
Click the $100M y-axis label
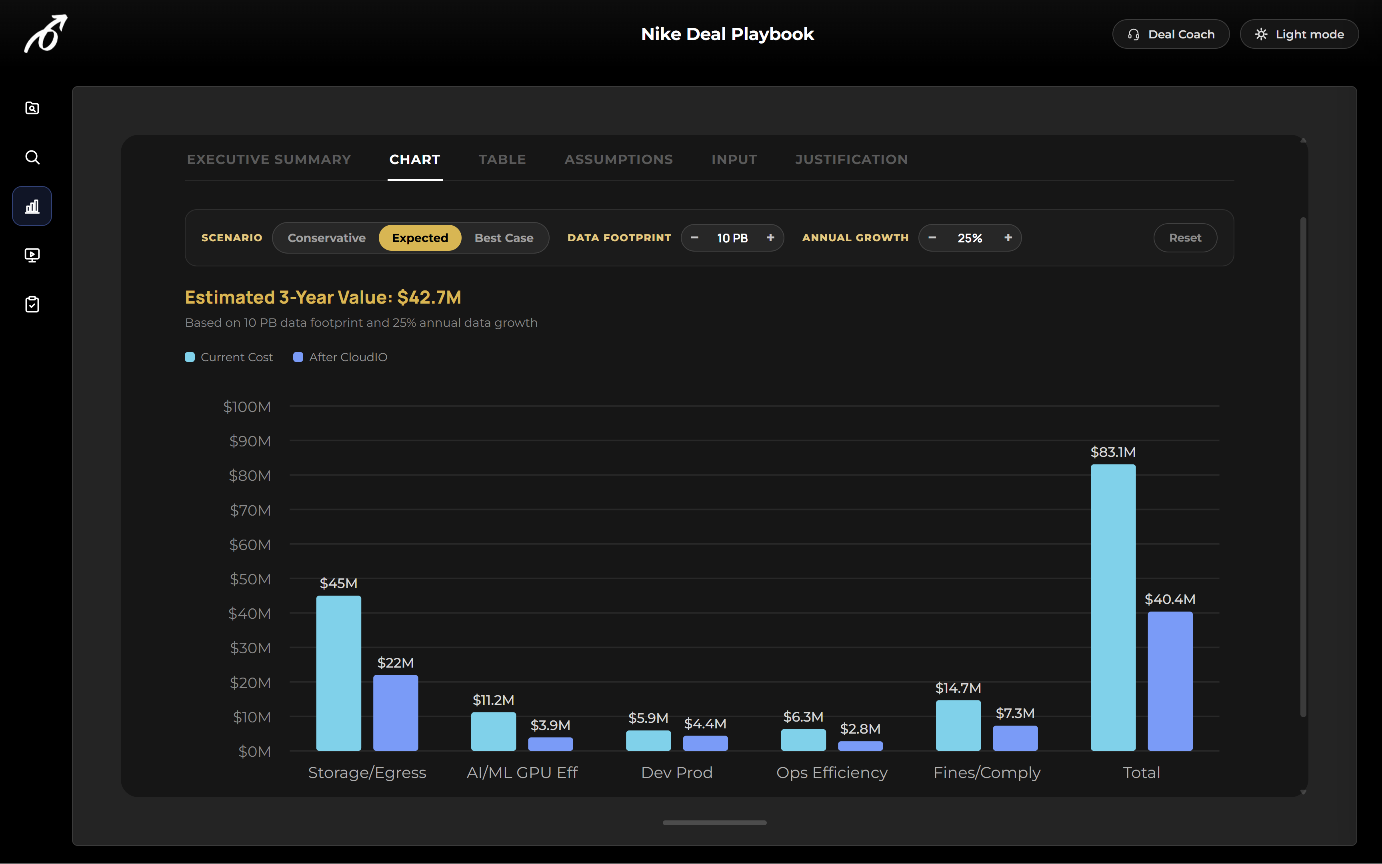pos(247,406)
